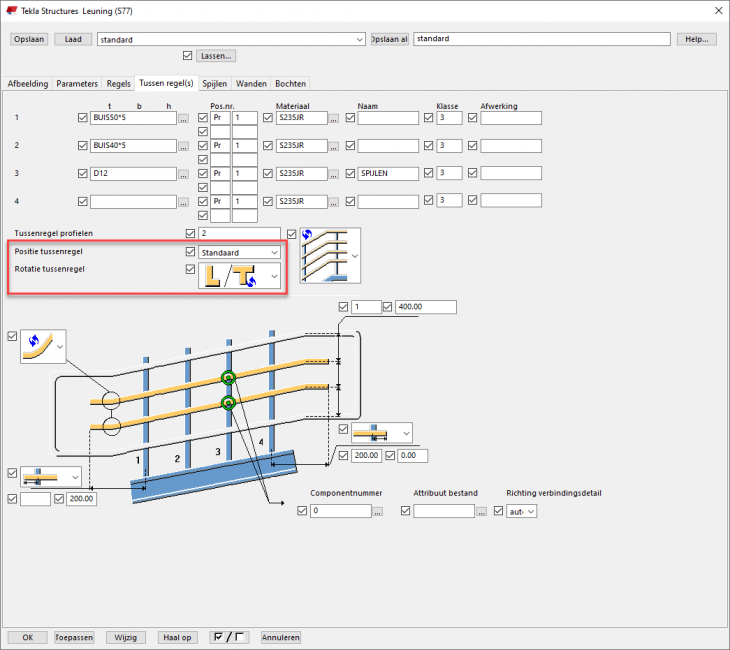Viewport: 730px width, 650px height.
Task: Open the Parameters tab
Action: point(77,84)
